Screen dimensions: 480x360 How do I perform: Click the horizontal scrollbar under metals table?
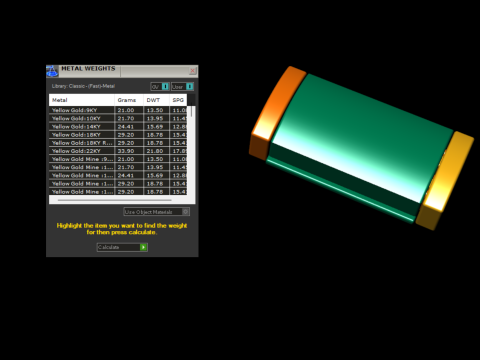click(x=115, y=200)
